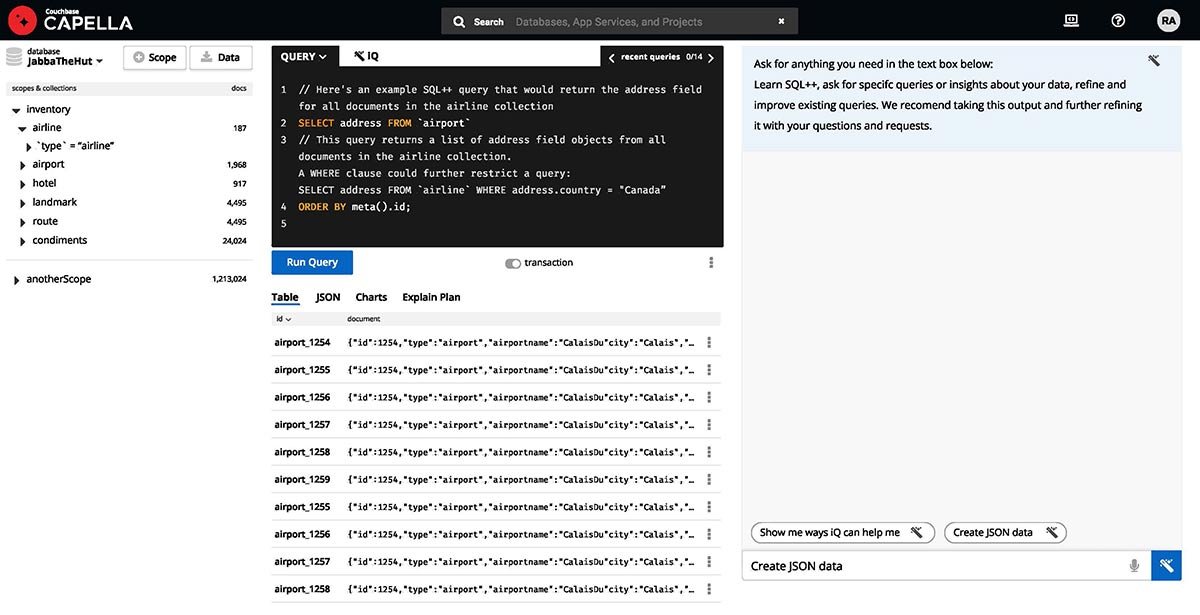The height and width of the screenshot is (615, 1200).
Task: Click the blue wand submit button
Action: pyautogui.click(x=1166, y=565)
